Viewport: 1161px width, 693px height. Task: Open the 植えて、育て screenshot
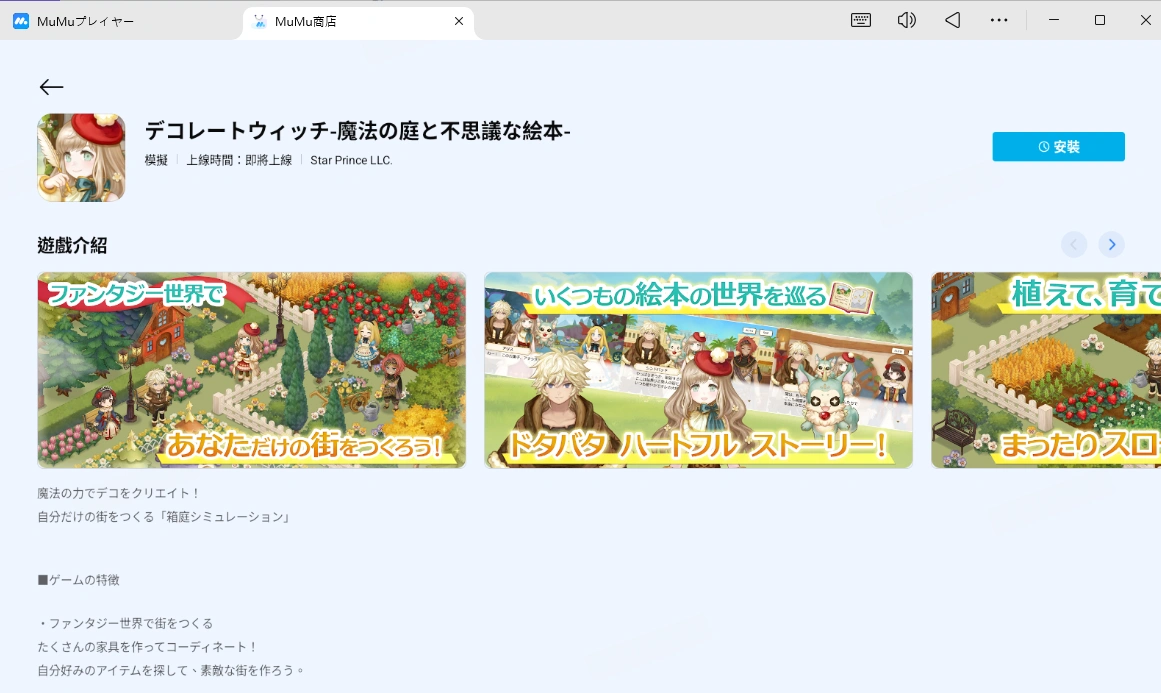point(1045,370)
